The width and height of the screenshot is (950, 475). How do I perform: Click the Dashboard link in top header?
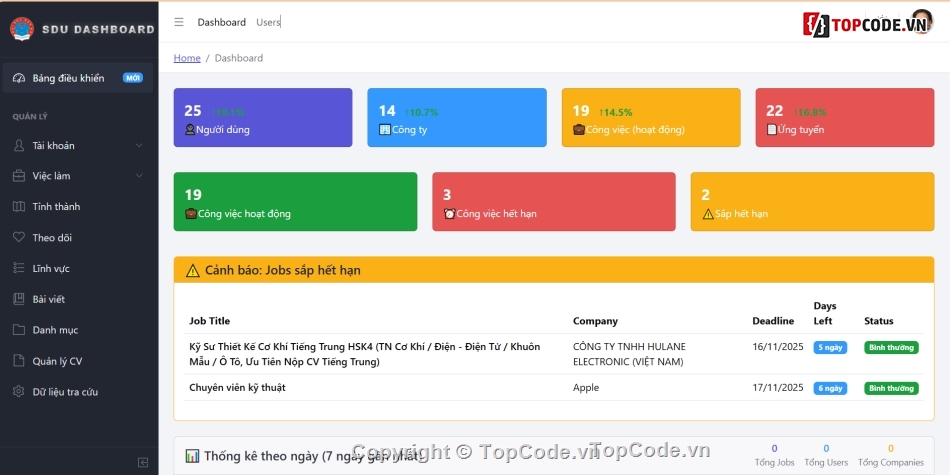click(x=222, y=22)
